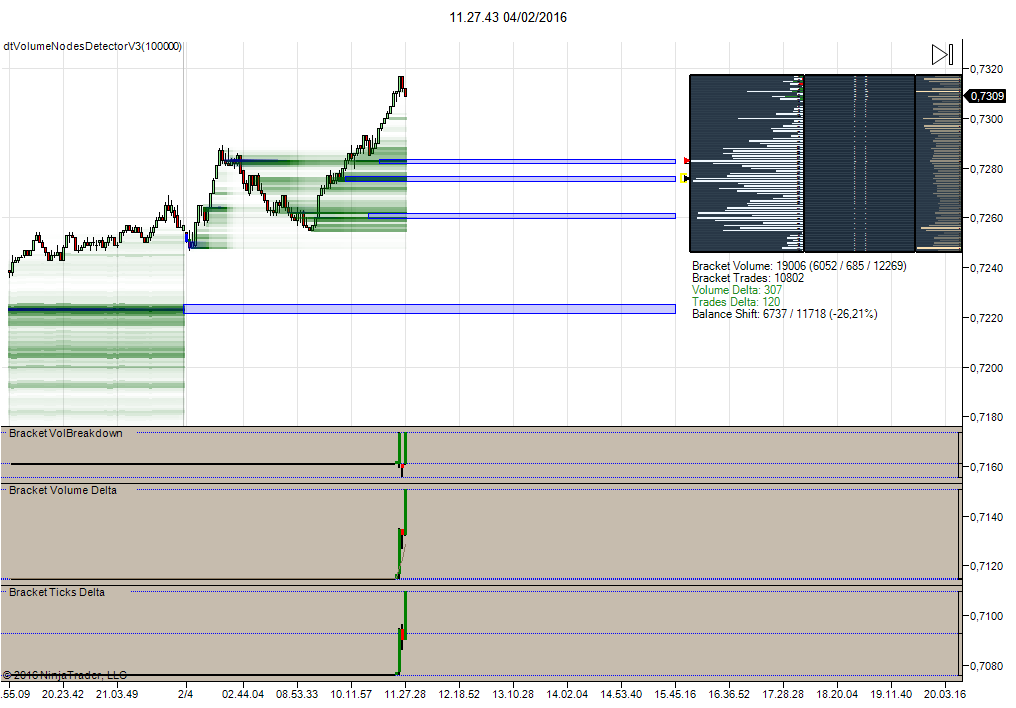Click the red arrow marker beside volume profile
The width and height of the screenshot is (1016, 708).
[687, 161]
